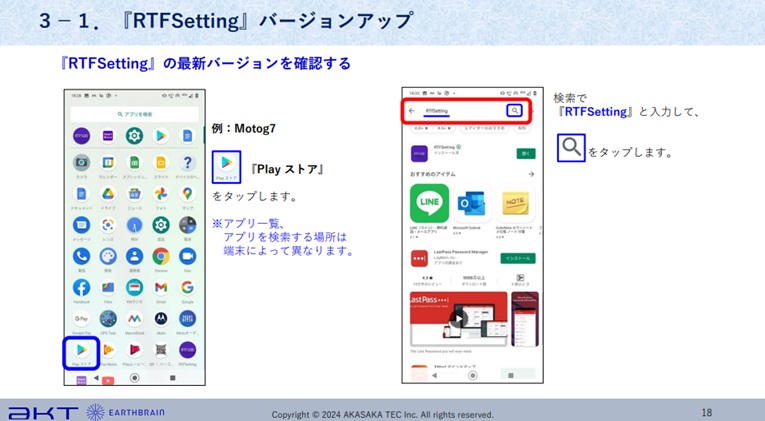Screen dimensions: 765x421
Task: Select the 4.5+ star rating filter chip
Action: [x=444, y=128]
